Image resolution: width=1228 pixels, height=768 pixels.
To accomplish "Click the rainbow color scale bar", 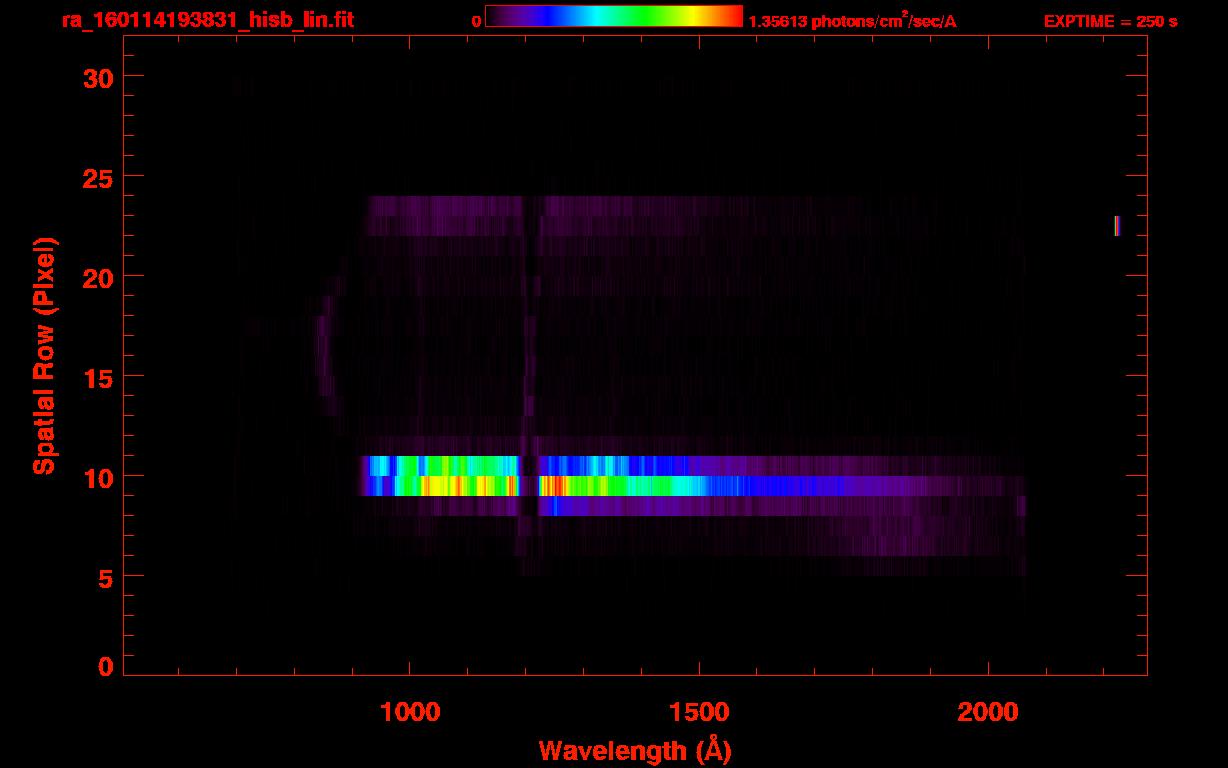I will 614,16.
